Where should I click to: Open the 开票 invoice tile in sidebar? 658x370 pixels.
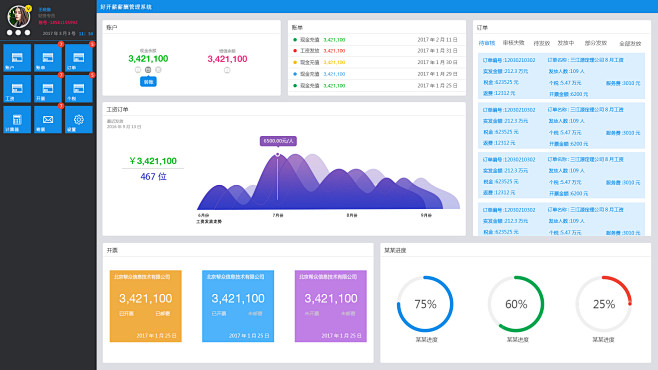pos(48,89)
